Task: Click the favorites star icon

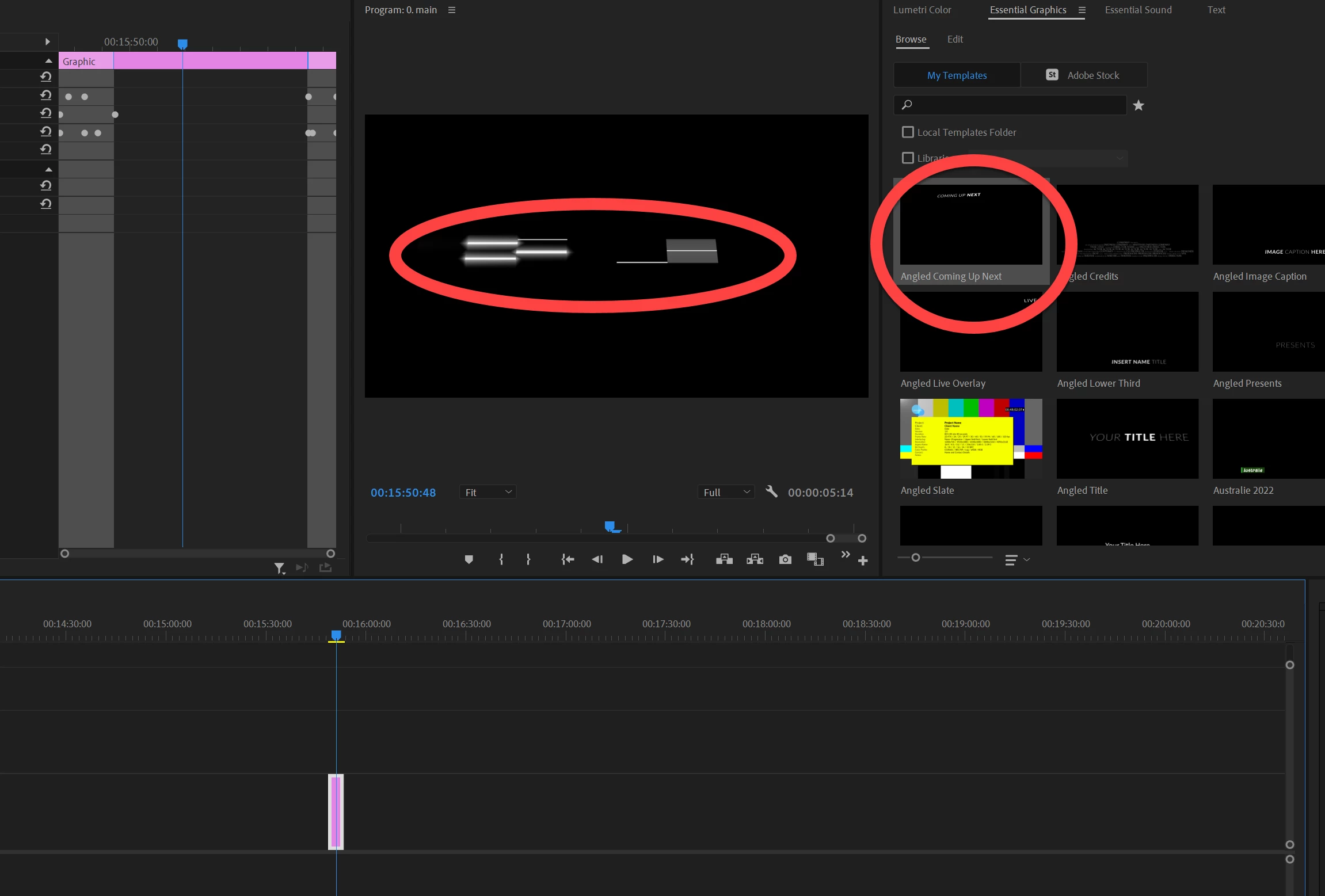Action: pos(1138,105)
